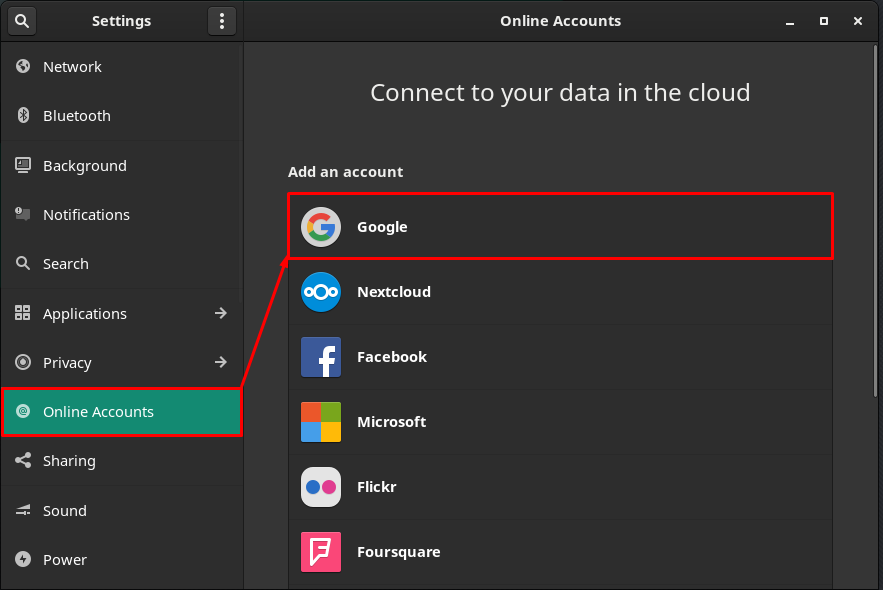Screen dimensions: 883x590
Task: Click the Online Accounts vertical scrollbar
Action: [876, 221]
